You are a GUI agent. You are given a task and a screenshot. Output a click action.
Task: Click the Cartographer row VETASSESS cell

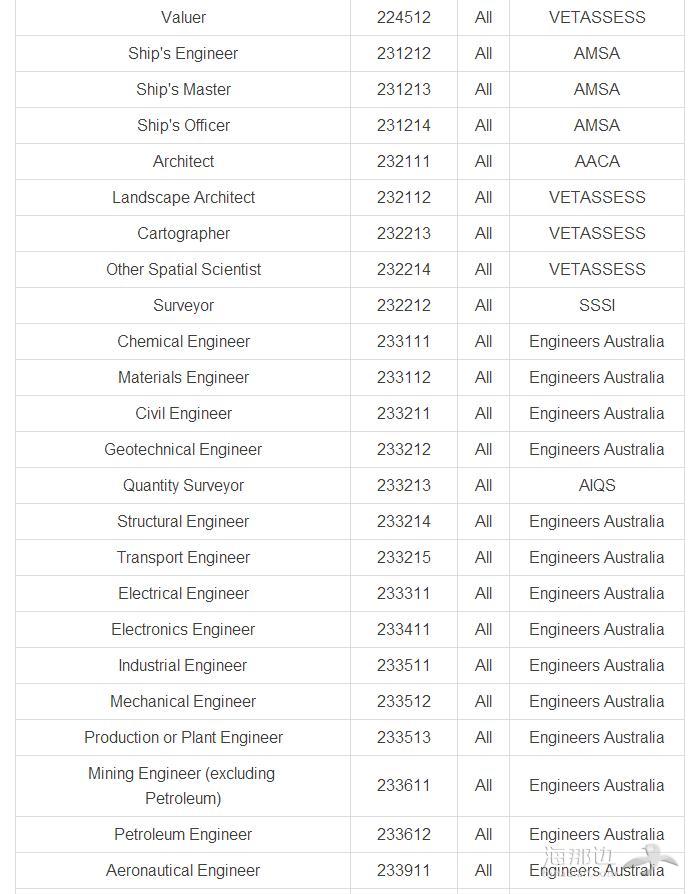[x=596, y=233]
